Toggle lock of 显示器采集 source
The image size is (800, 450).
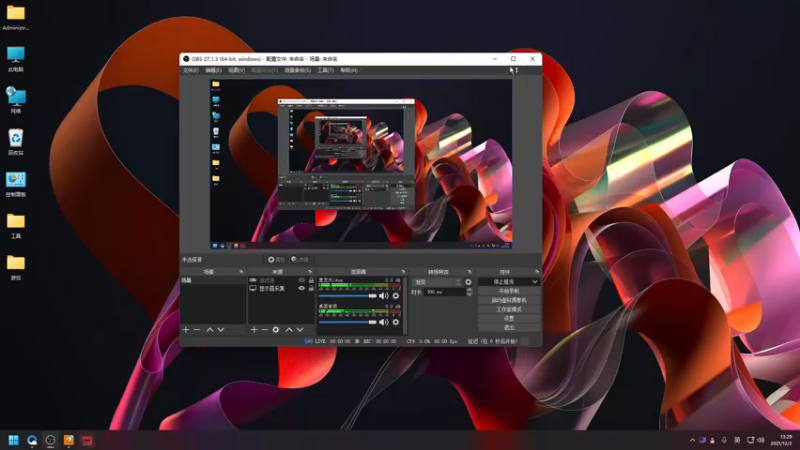click(x=311, y=288)
